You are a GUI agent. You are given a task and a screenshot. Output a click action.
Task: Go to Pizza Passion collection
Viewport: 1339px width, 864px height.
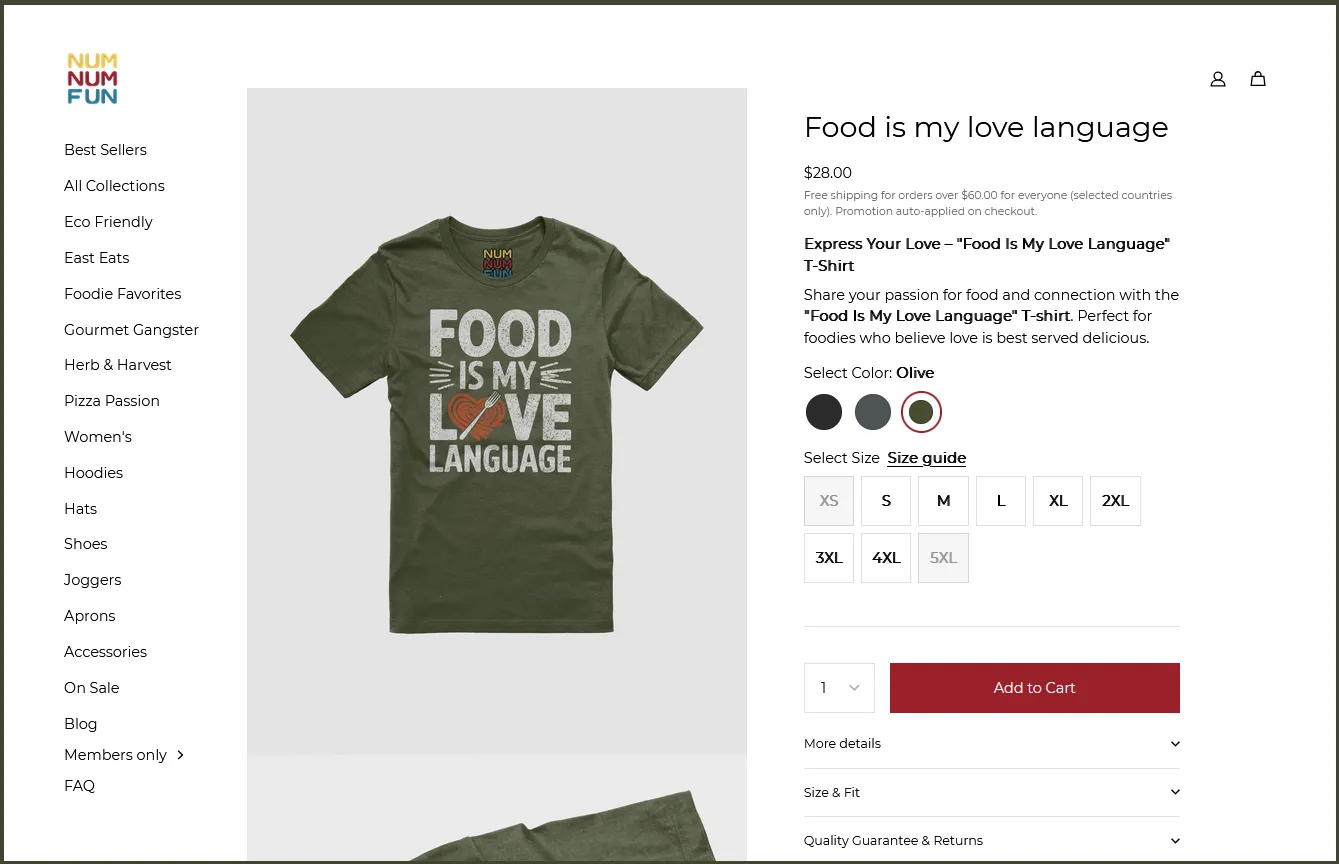(112, 401)
